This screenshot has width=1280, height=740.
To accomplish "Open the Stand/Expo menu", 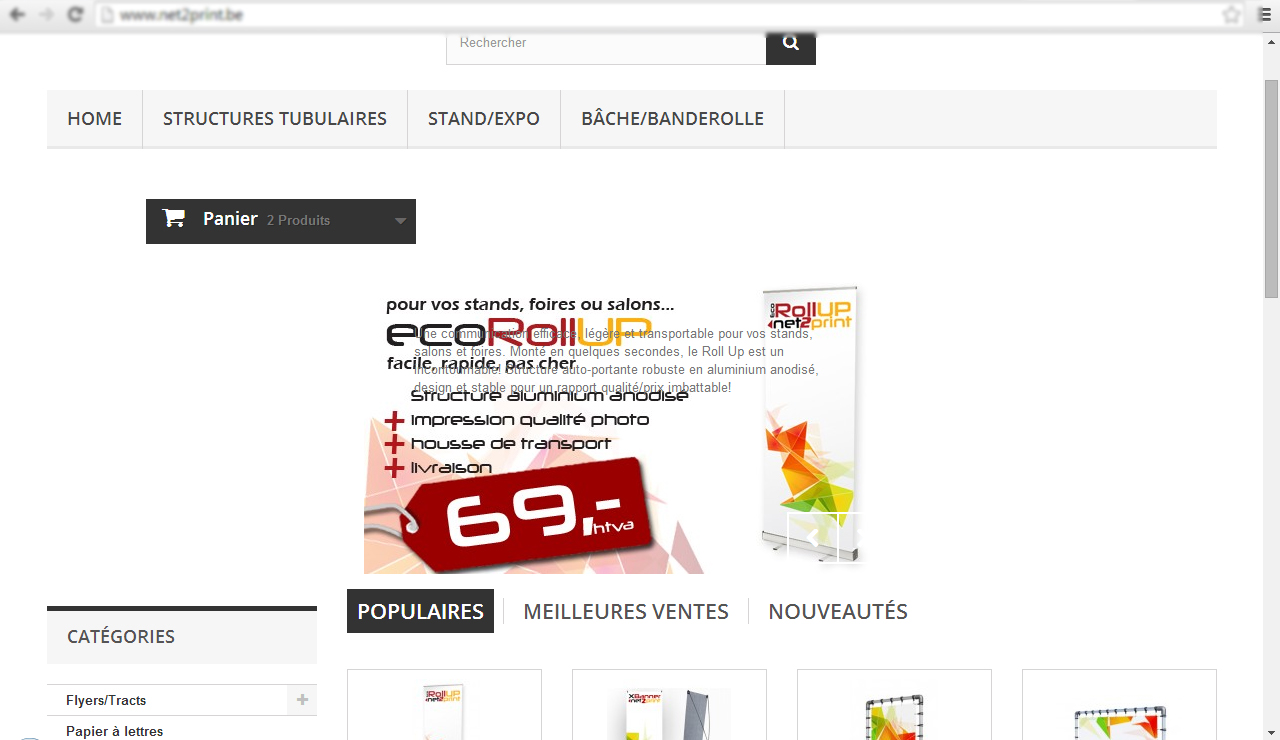I will coord(484,119).
